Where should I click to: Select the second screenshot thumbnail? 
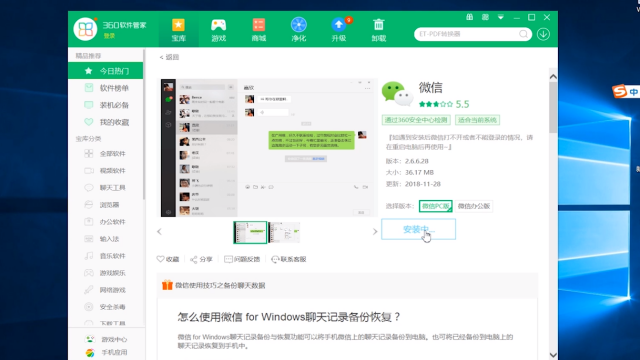click(x=284, y=232)
